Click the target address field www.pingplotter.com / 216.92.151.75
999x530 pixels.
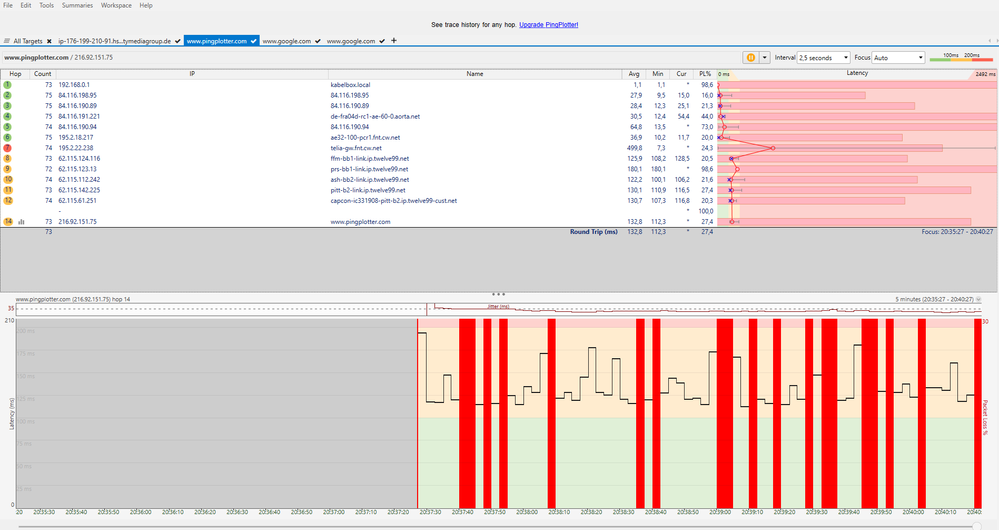click(59, 57)
